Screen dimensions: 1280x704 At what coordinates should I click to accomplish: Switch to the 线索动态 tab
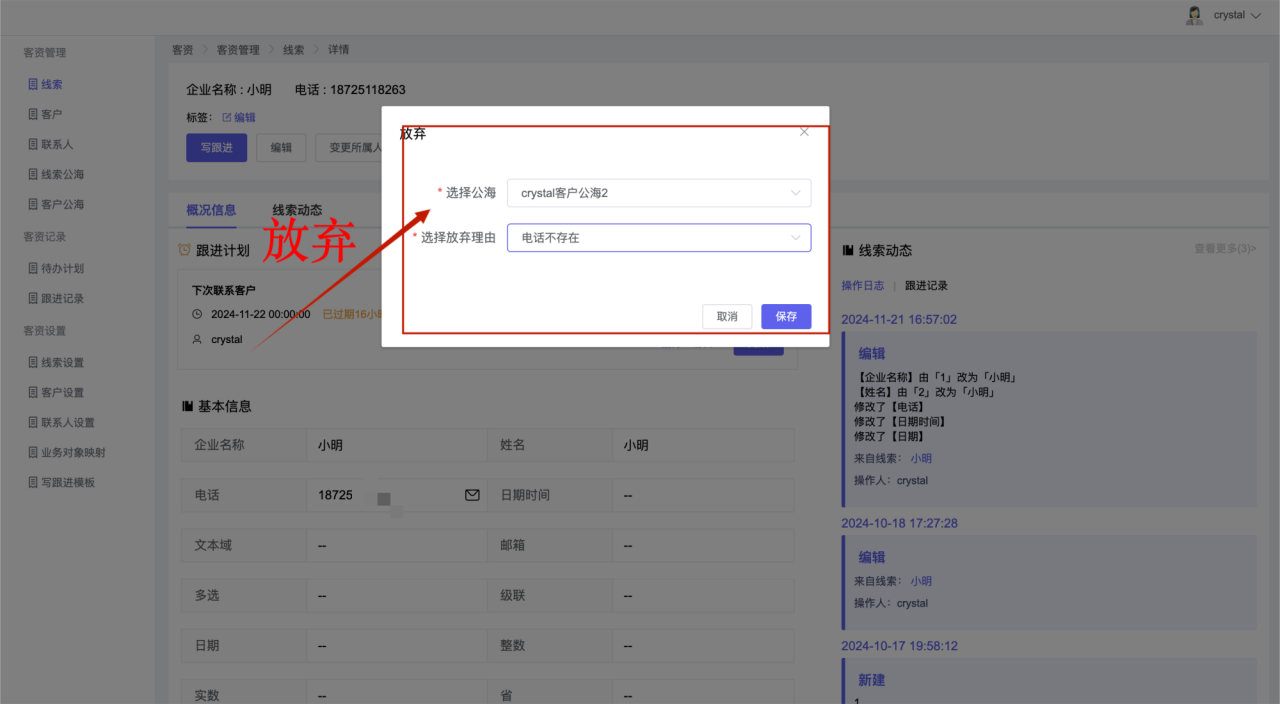pos(297,210)
